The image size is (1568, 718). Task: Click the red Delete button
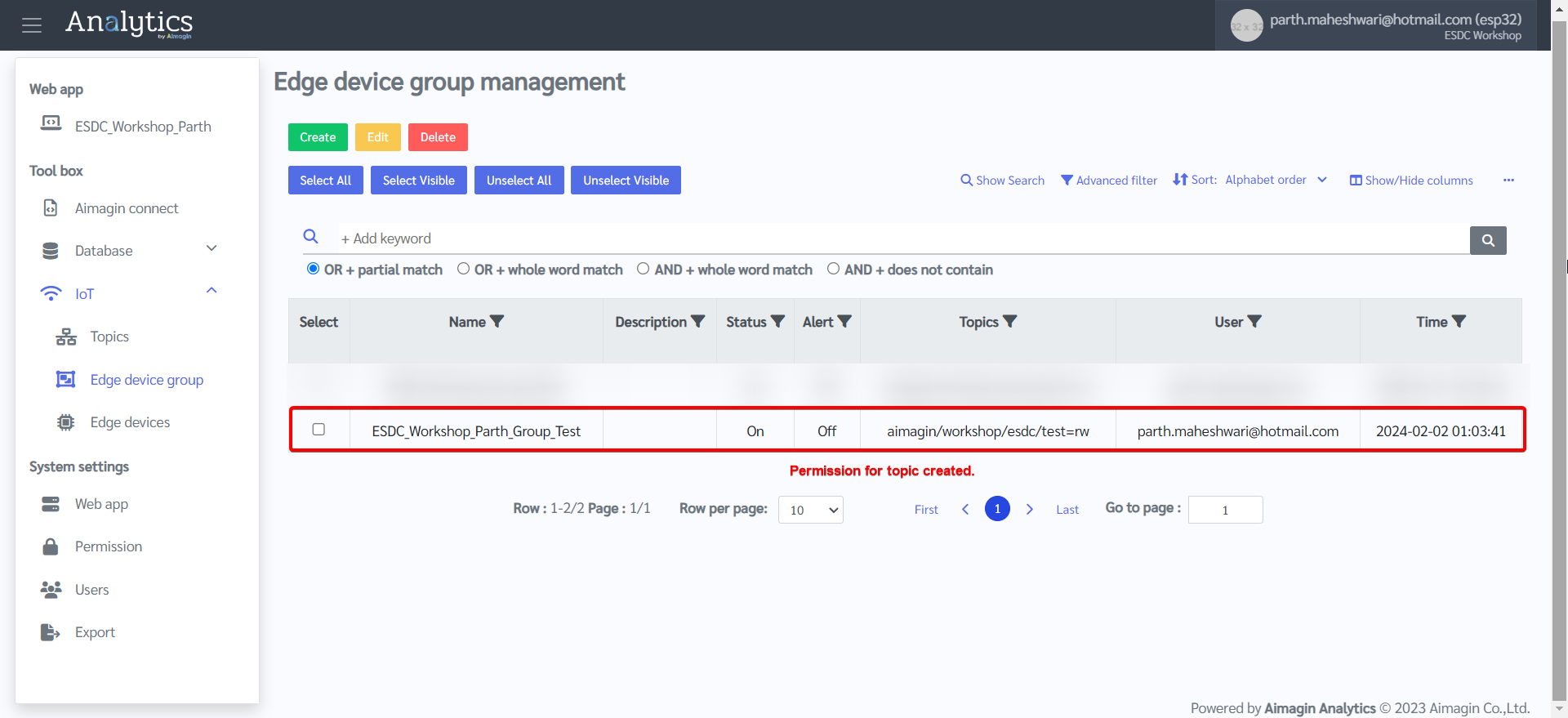[438, 137]
